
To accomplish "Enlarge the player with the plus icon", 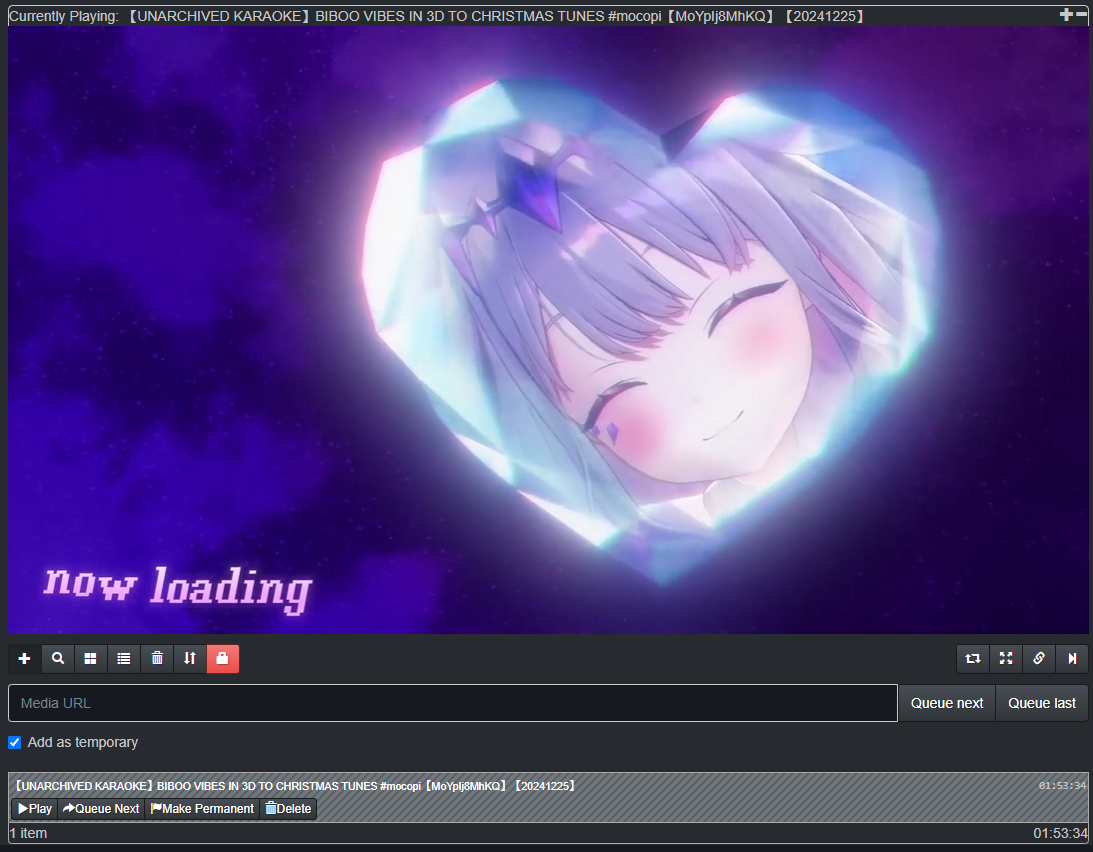I will [x=1066, y=15].
